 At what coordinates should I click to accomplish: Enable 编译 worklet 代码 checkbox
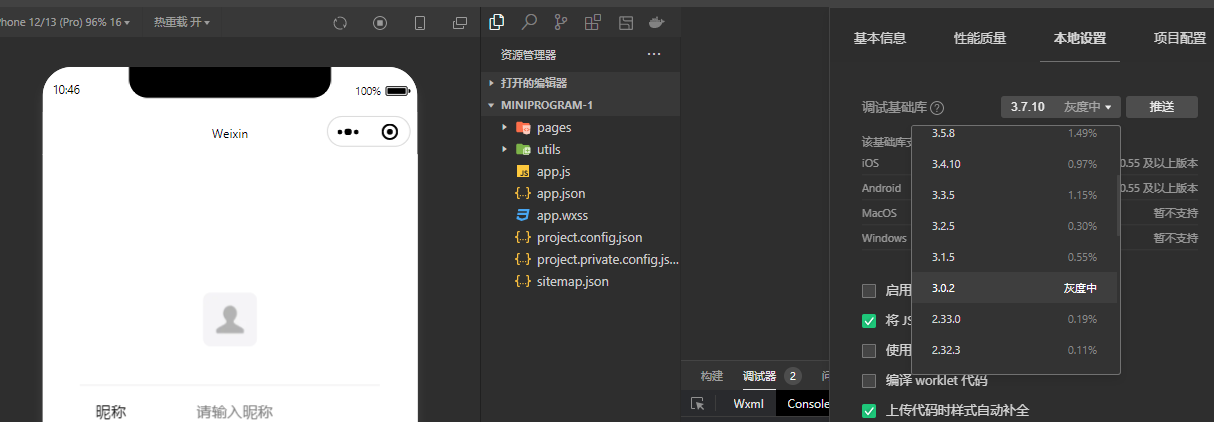[869, 381]
